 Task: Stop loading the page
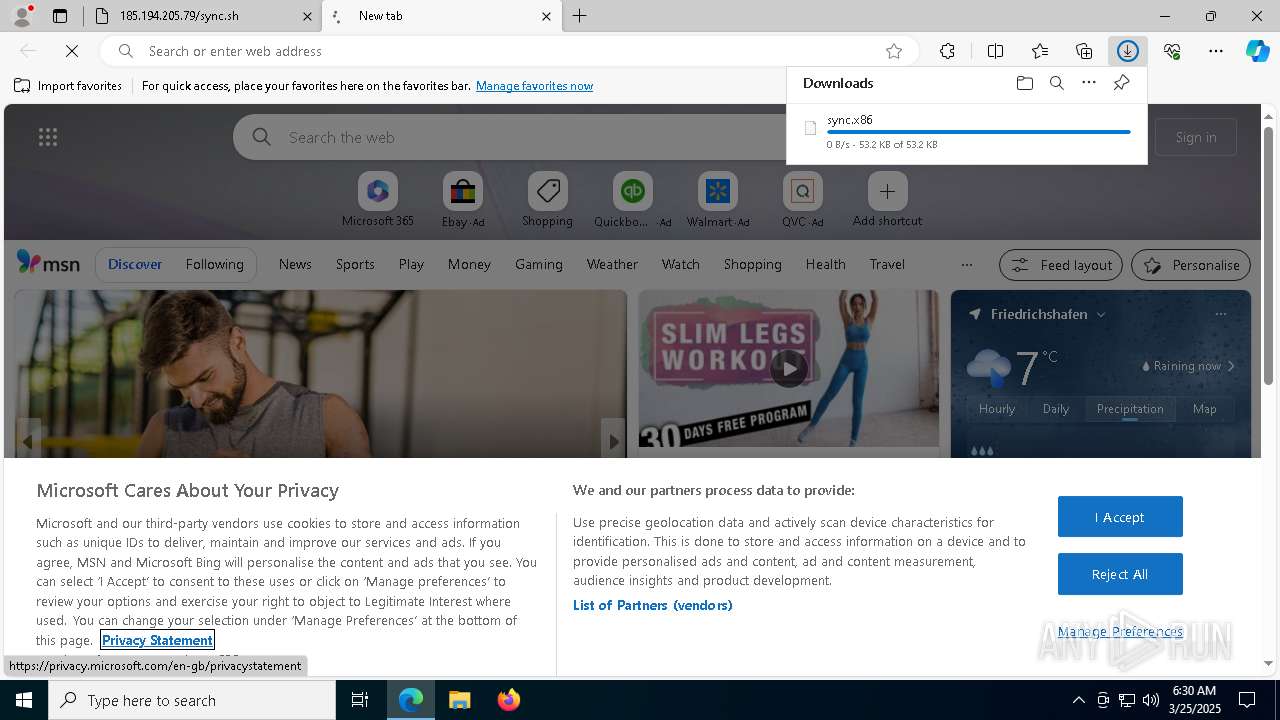point(72,51)
